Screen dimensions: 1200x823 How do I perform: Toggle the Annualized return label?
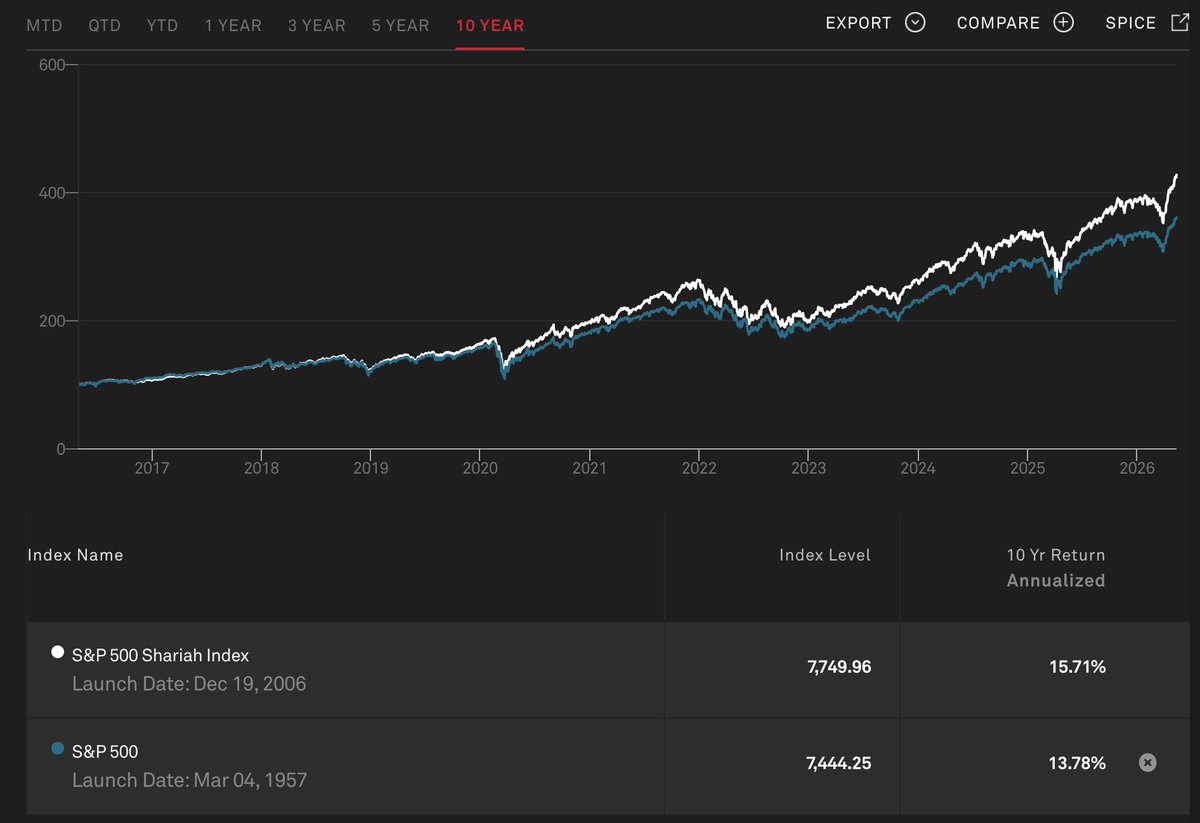1056,580
